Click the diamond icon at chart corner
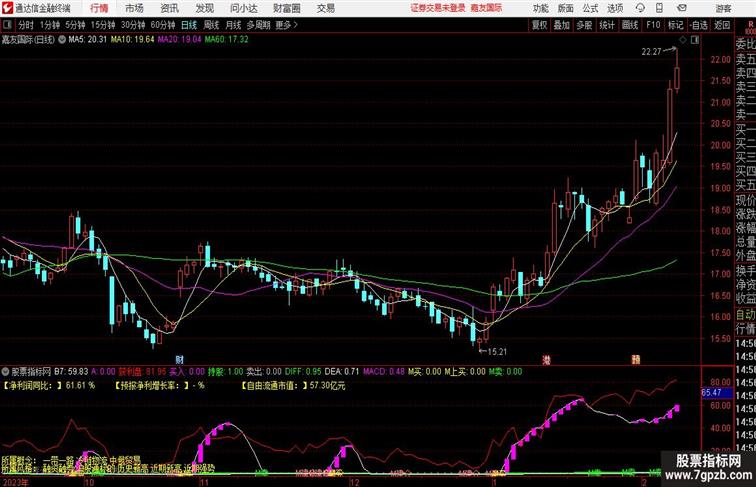This screenshot has height=487, width=756. pyautogui.click(x=683, y=40)
